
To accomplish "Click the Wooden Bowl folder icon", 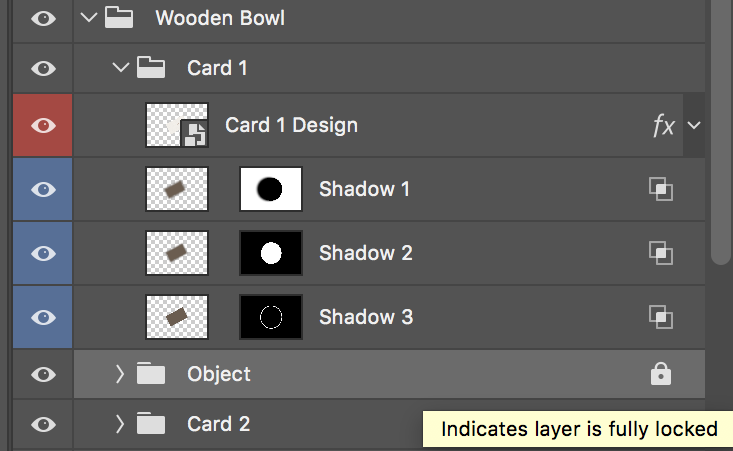I will (x=119, y=17).
